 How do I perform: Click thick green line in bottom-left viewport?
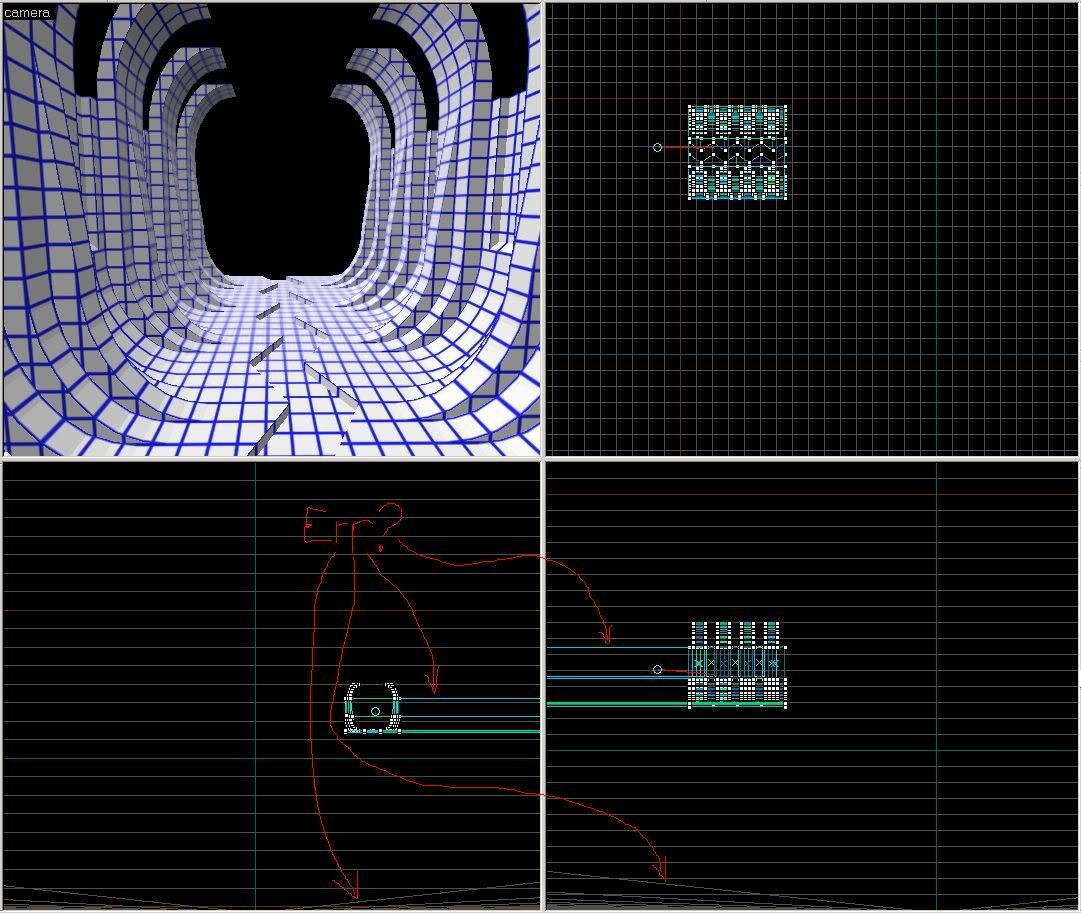coord(470,731)
